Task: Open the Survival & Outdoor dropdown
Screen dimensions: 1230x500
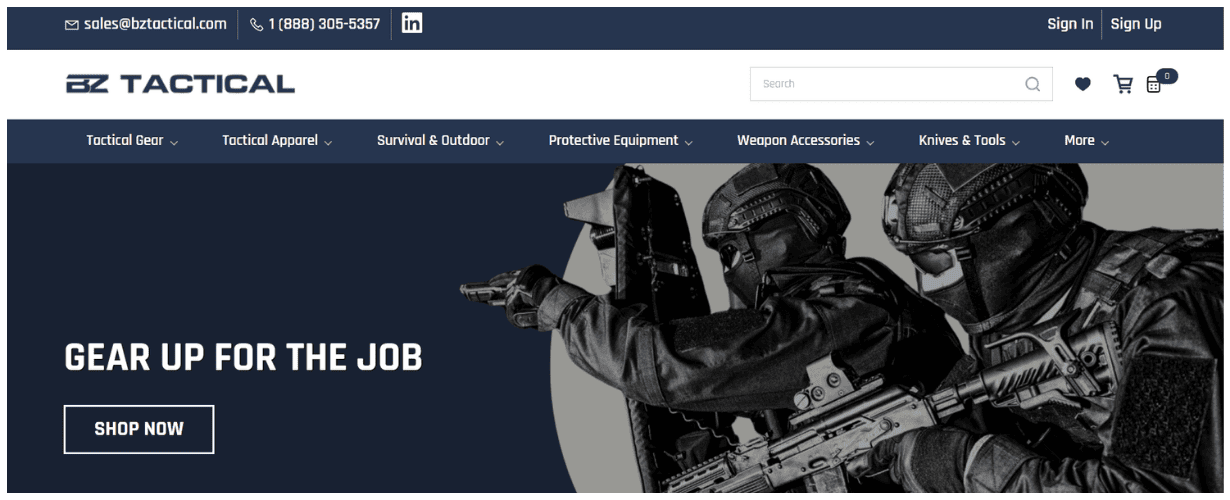Action: [440, 141]
